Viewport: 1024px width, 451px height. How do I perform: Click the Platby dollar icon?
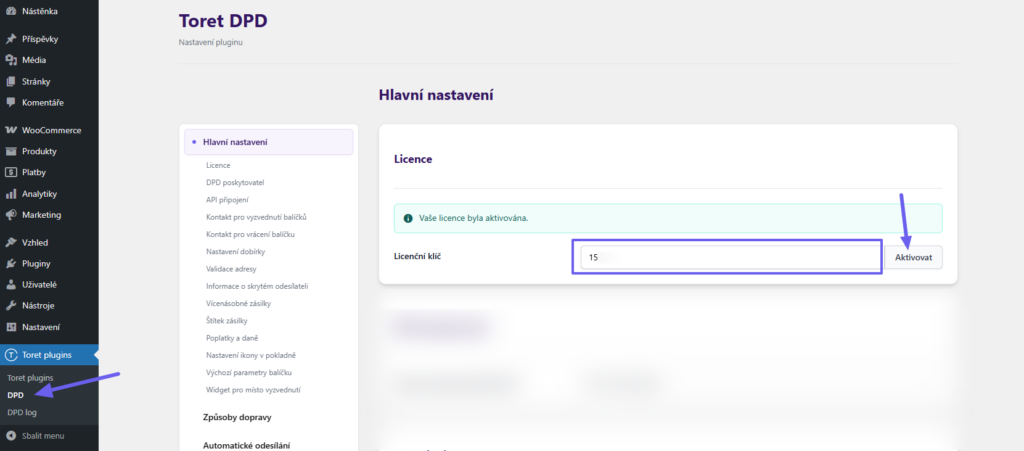(x=10, y=172)
